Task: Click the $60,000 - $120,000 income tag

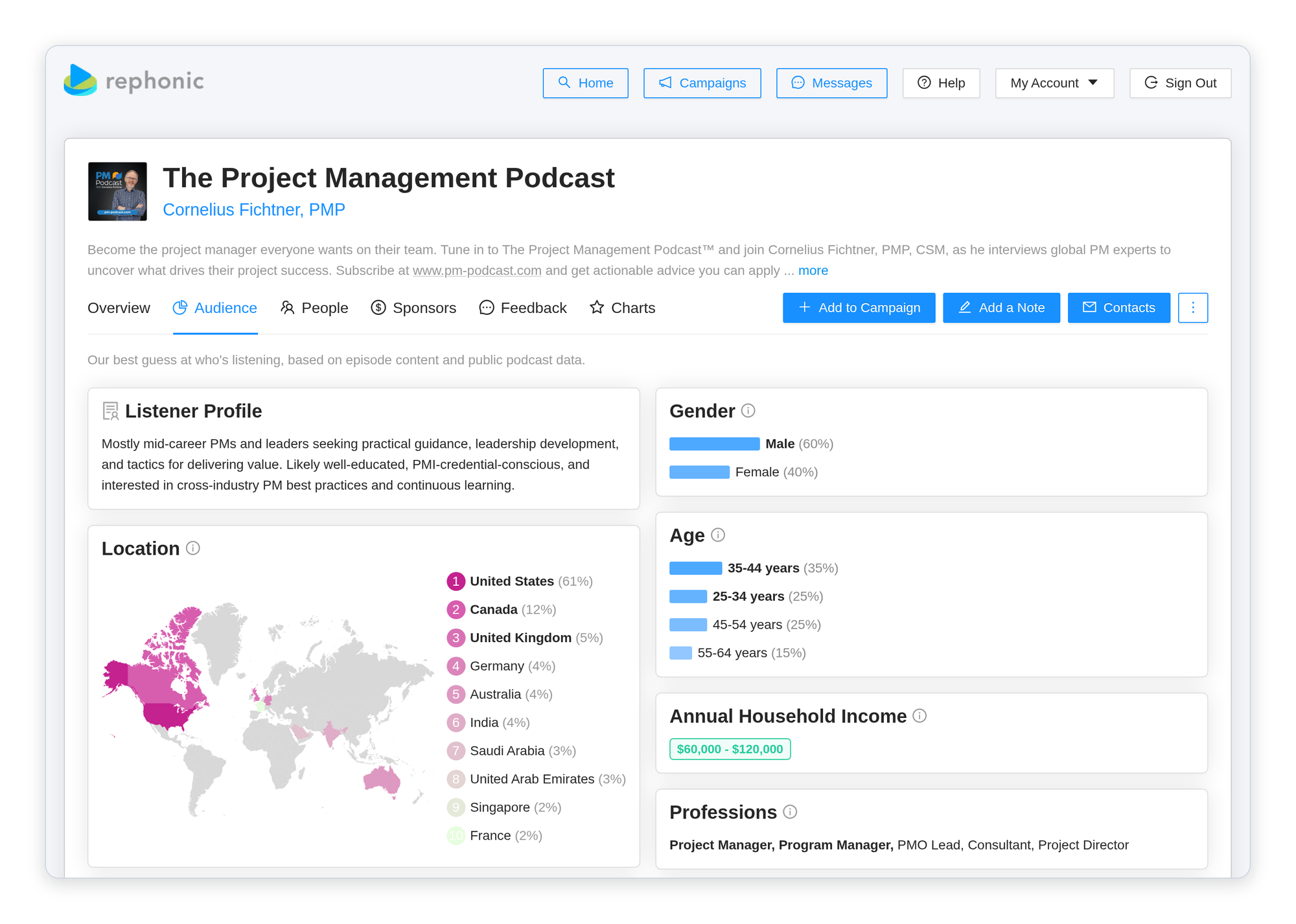Action: click(730, 749)
